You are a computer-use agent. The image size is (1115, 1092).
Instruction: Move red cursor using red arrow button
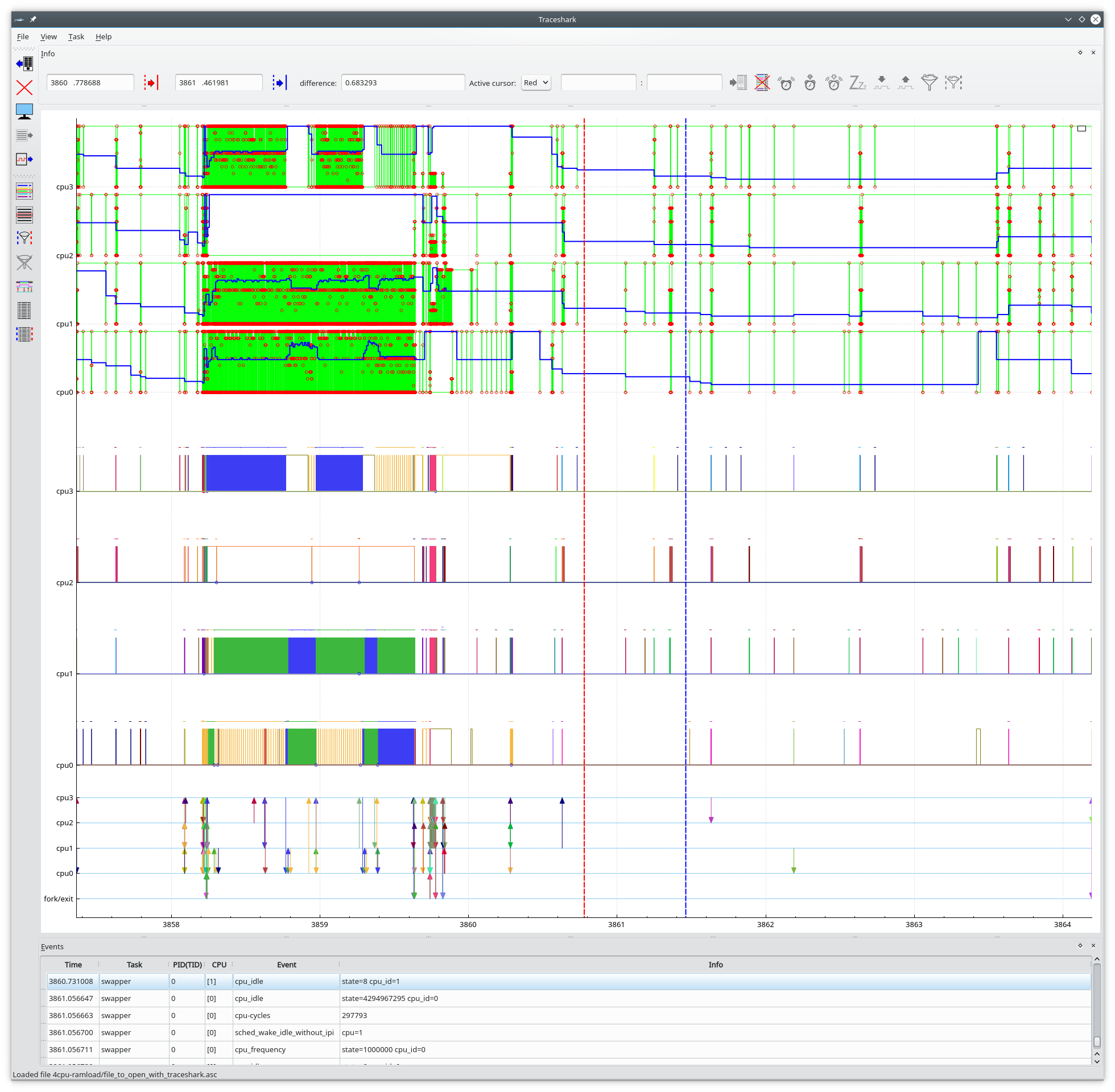pos(151,82)
